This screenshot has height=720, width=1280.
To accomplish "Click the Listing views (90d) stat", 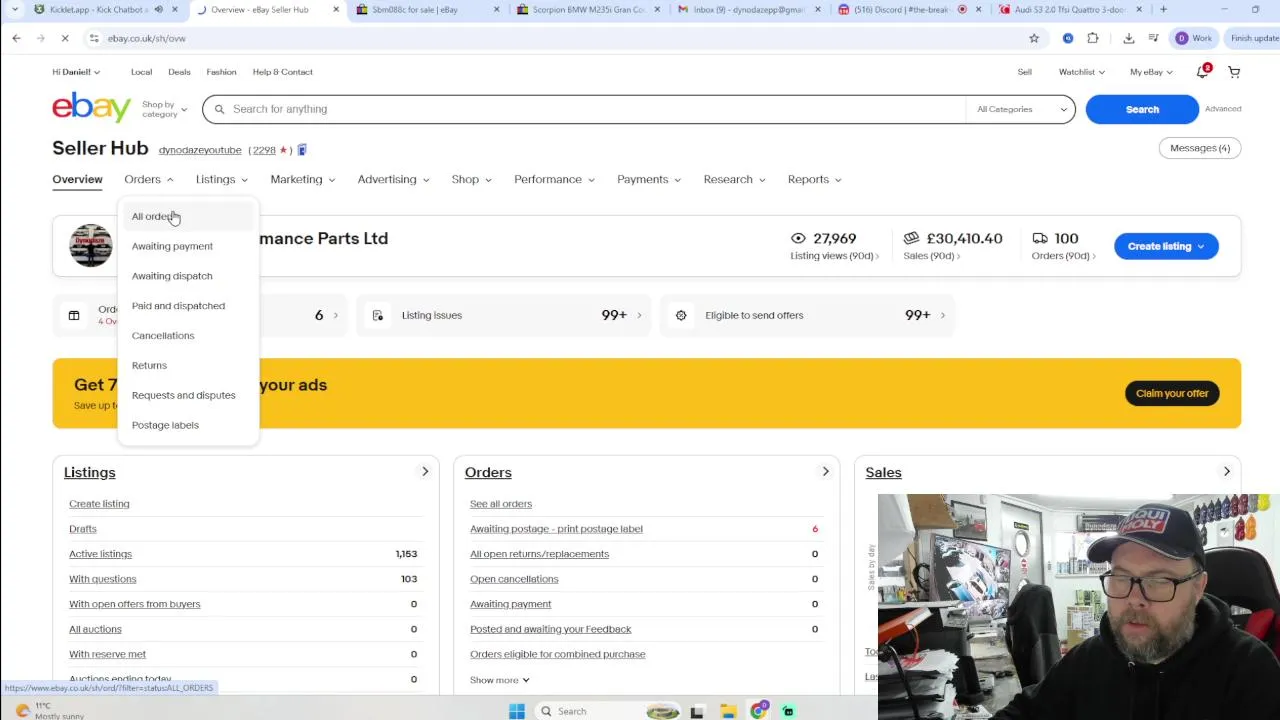I will (835, 246).
